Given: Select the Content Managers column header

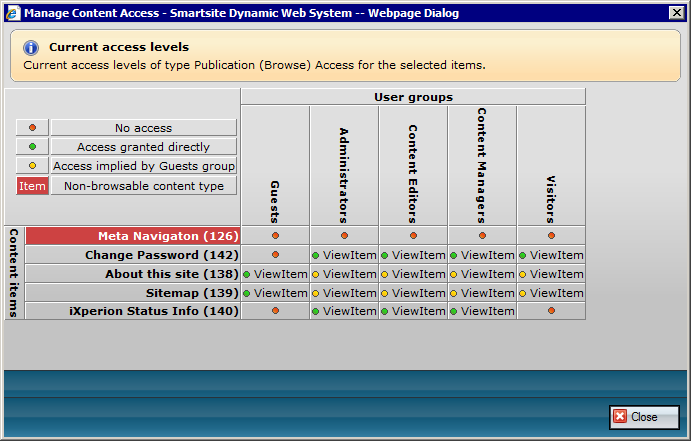Looking at the screenshot, I should (482, 166).
